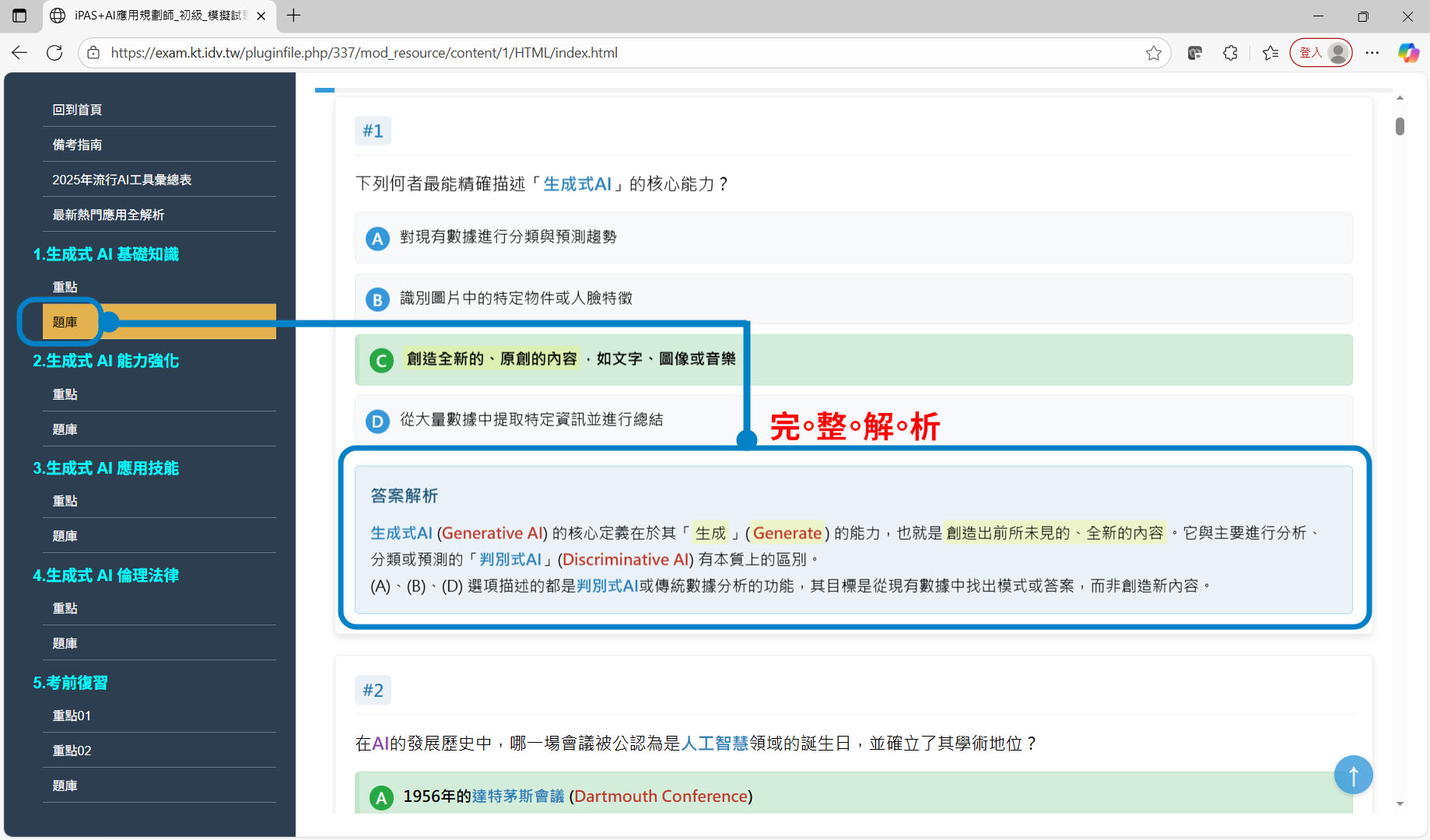
Task: Go back to the previous page
Action: [19, 53]
